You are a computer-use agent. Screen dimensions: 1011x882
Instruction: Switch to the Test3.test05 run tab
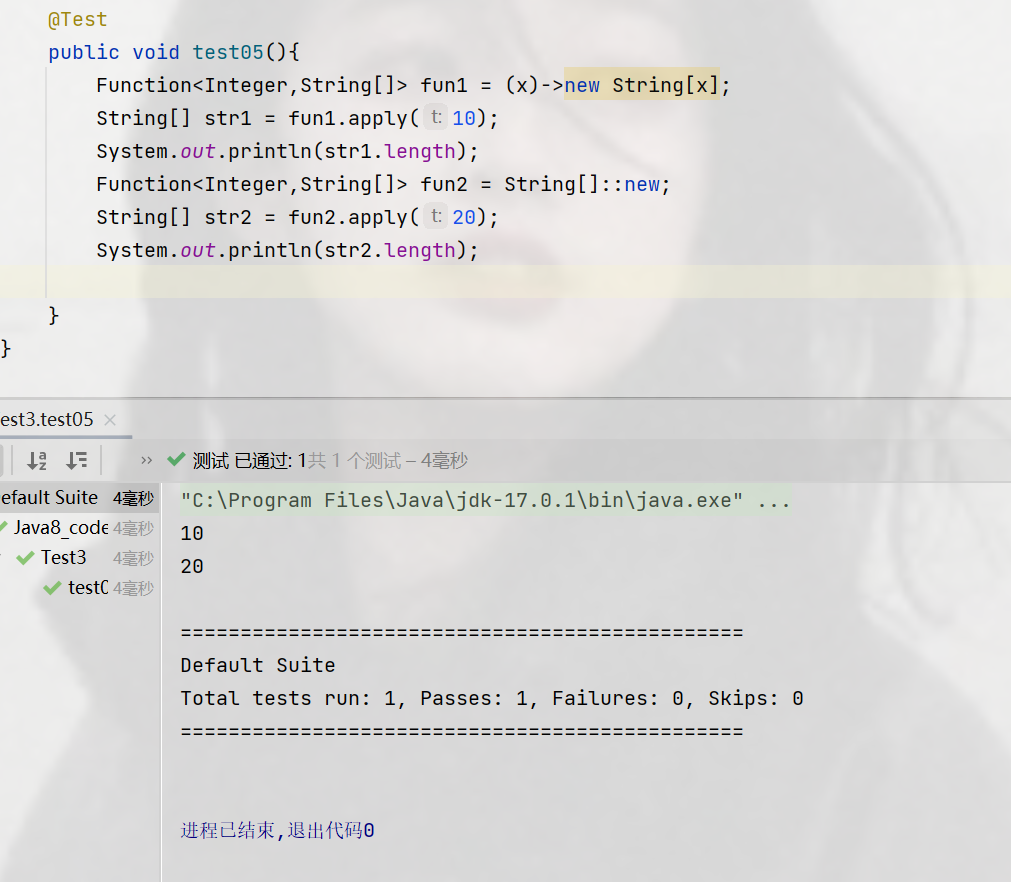click(46, 420)
